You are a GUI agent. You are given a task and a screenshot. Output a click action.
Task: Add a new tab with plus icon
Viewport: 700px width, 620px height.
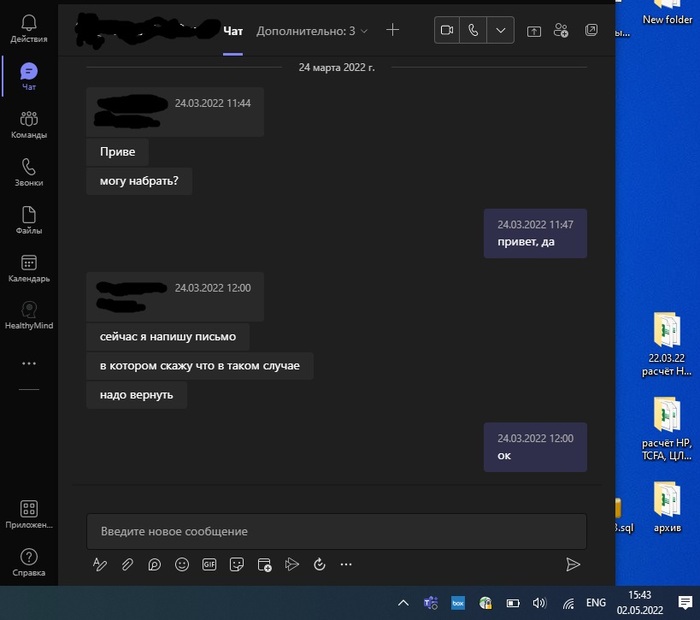coord(392,30)
